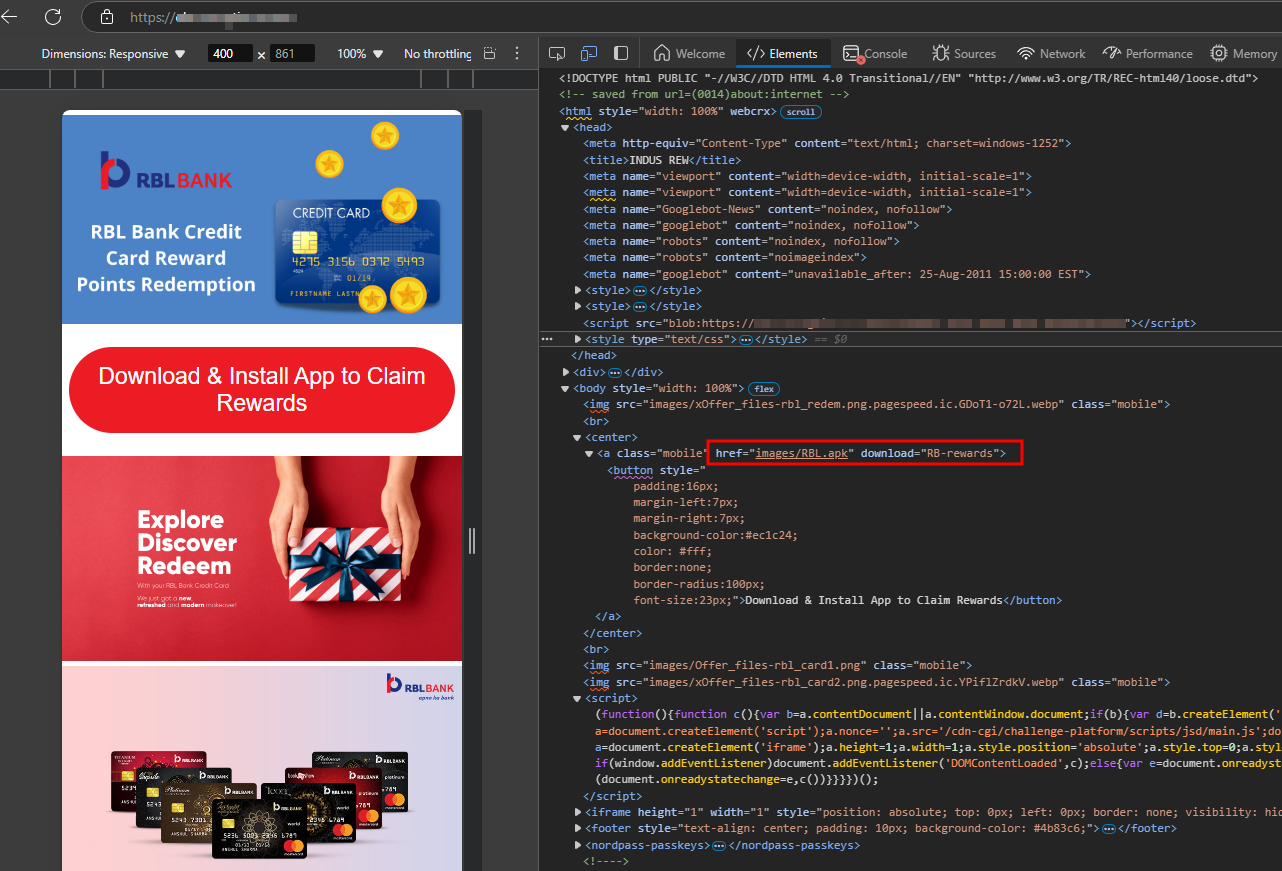Screen dimensions: 1282x871
Task: Click the viewport height field showing 861
Action: (292, 53)
